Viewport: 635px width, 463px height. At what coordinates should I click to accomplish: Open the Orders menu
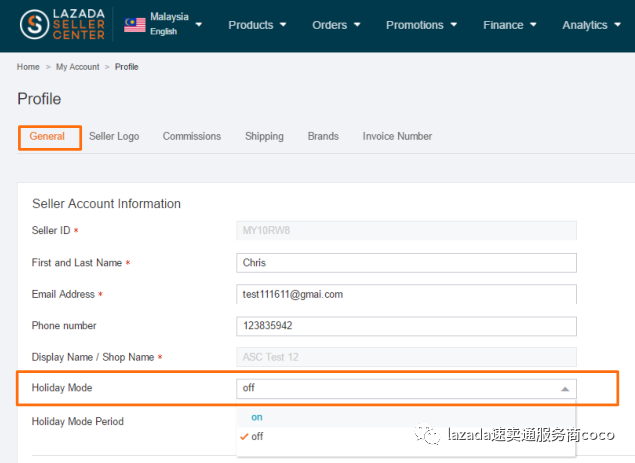point(336,25)
